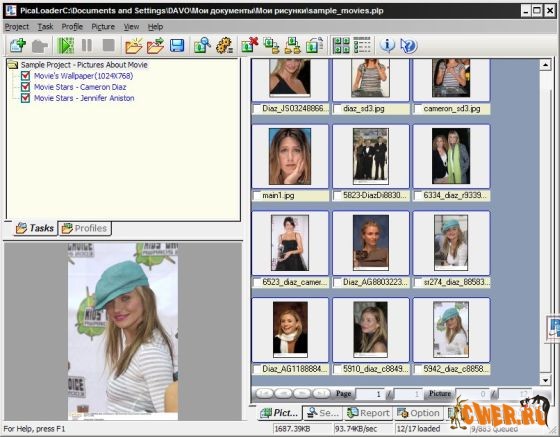Select Movie Stars - Jennifer Aniston tree item
The width and height of the screenshot is (560, 437).
click(x=84, y=98)
